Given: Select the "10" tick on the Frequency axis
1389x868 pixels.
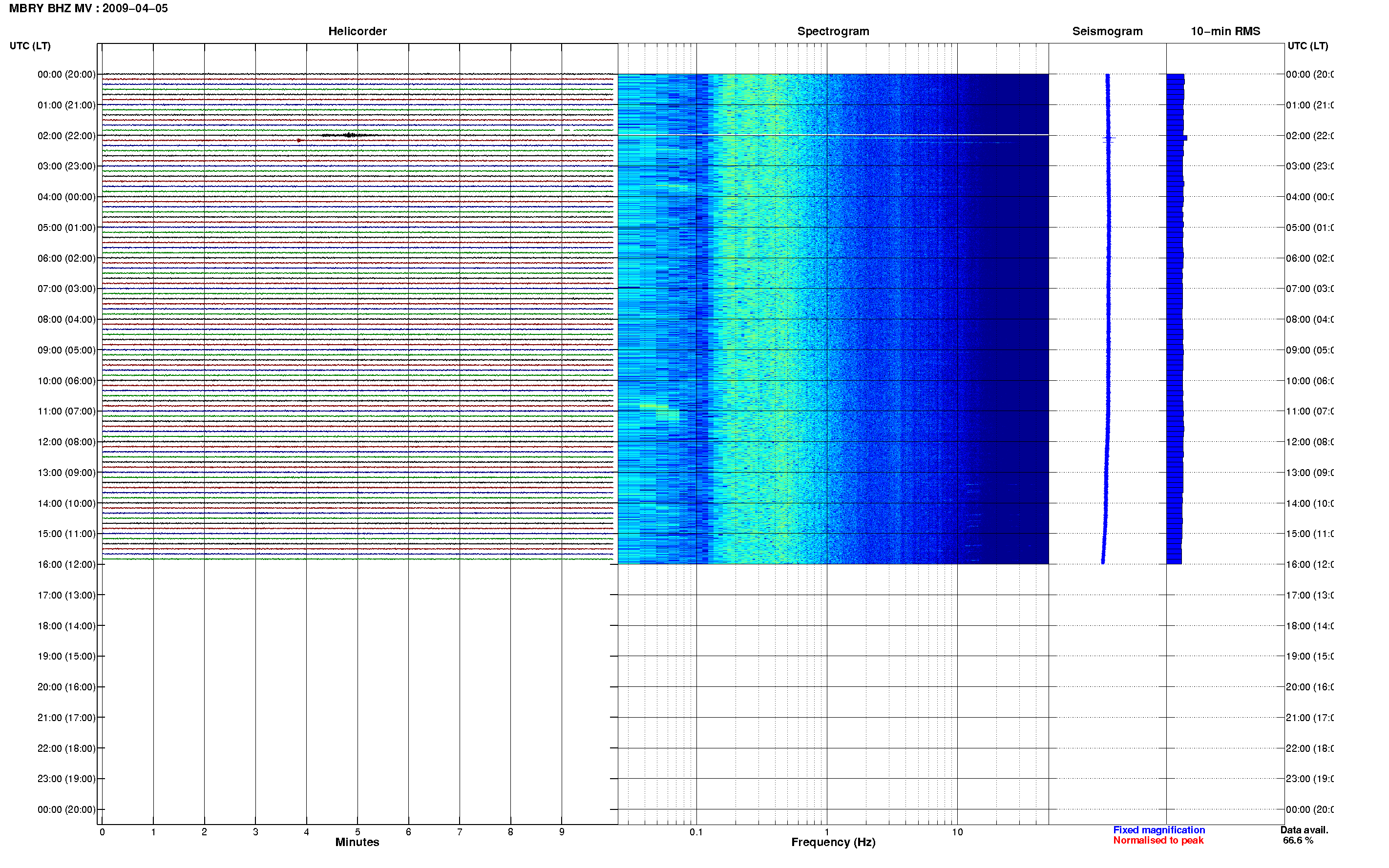Looking at the screenshot, I should (x=957, y=832).
